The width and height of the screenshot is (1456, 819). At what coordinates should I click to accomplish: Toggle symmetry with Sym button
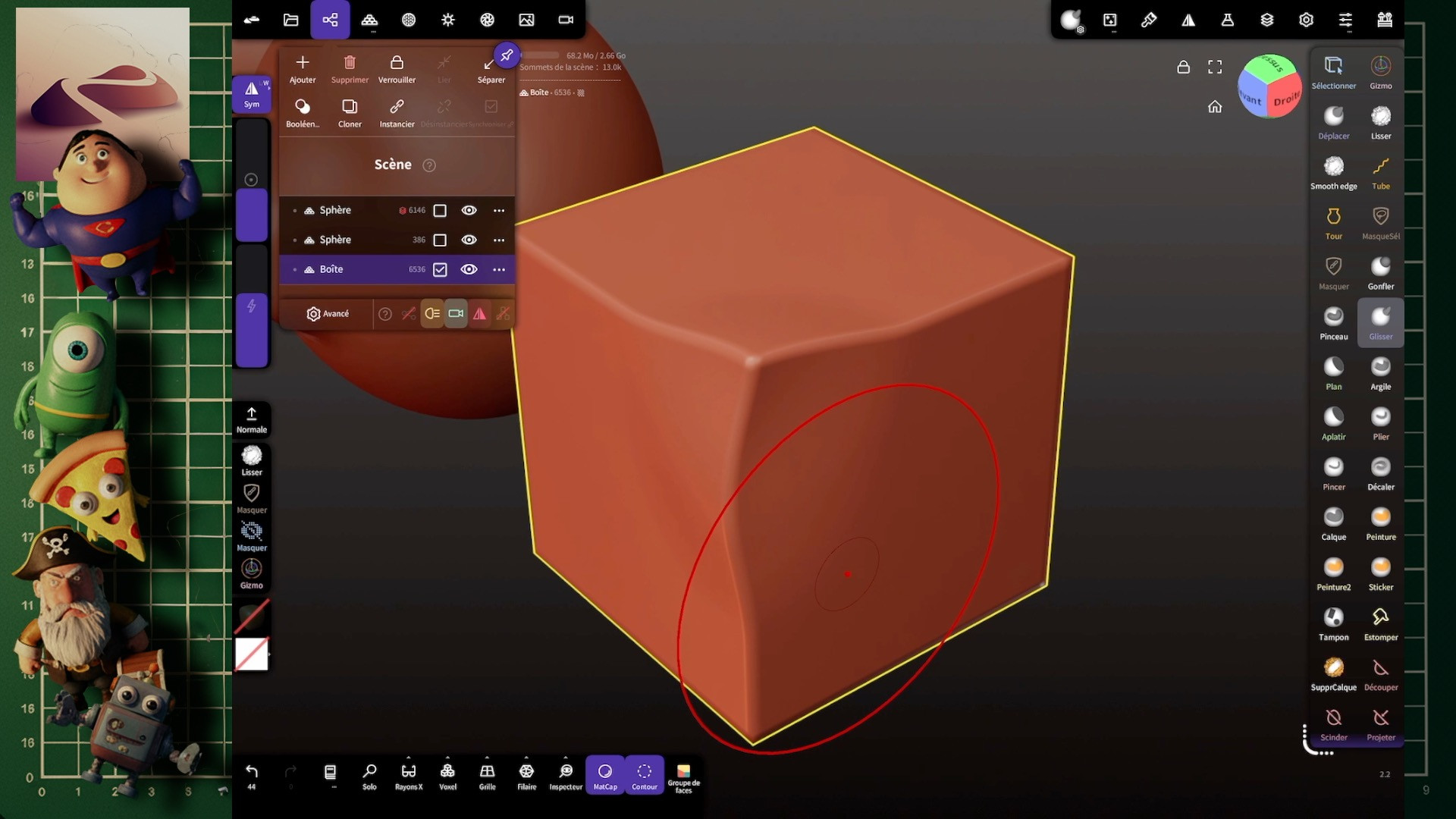(x=252, y=94)
